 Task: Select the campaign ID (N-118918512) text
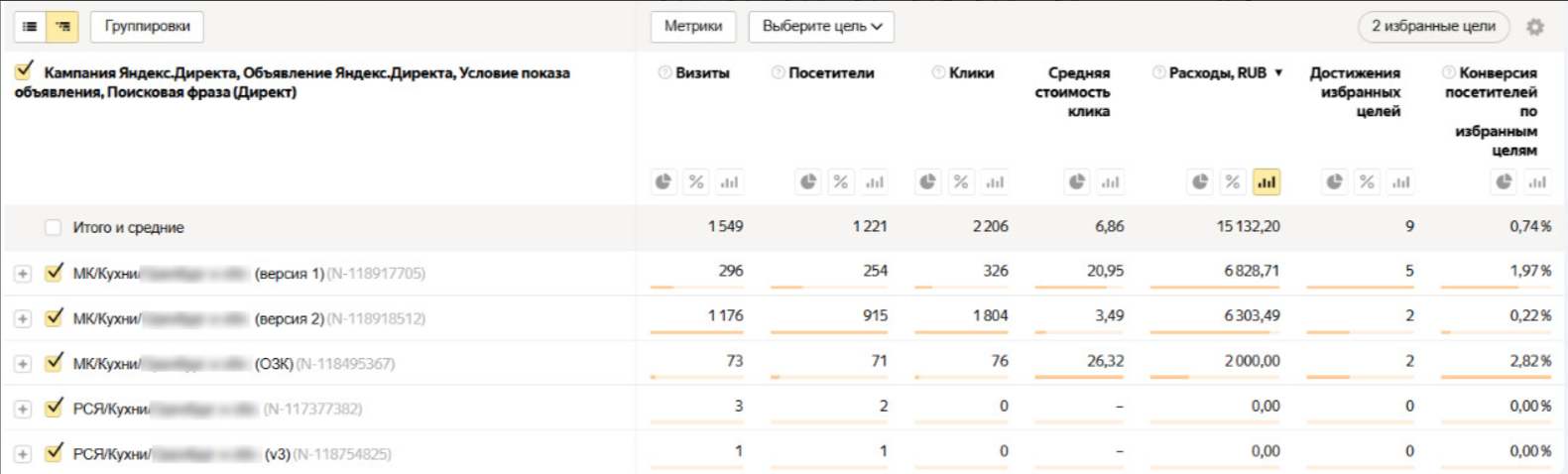click(376, 319)
